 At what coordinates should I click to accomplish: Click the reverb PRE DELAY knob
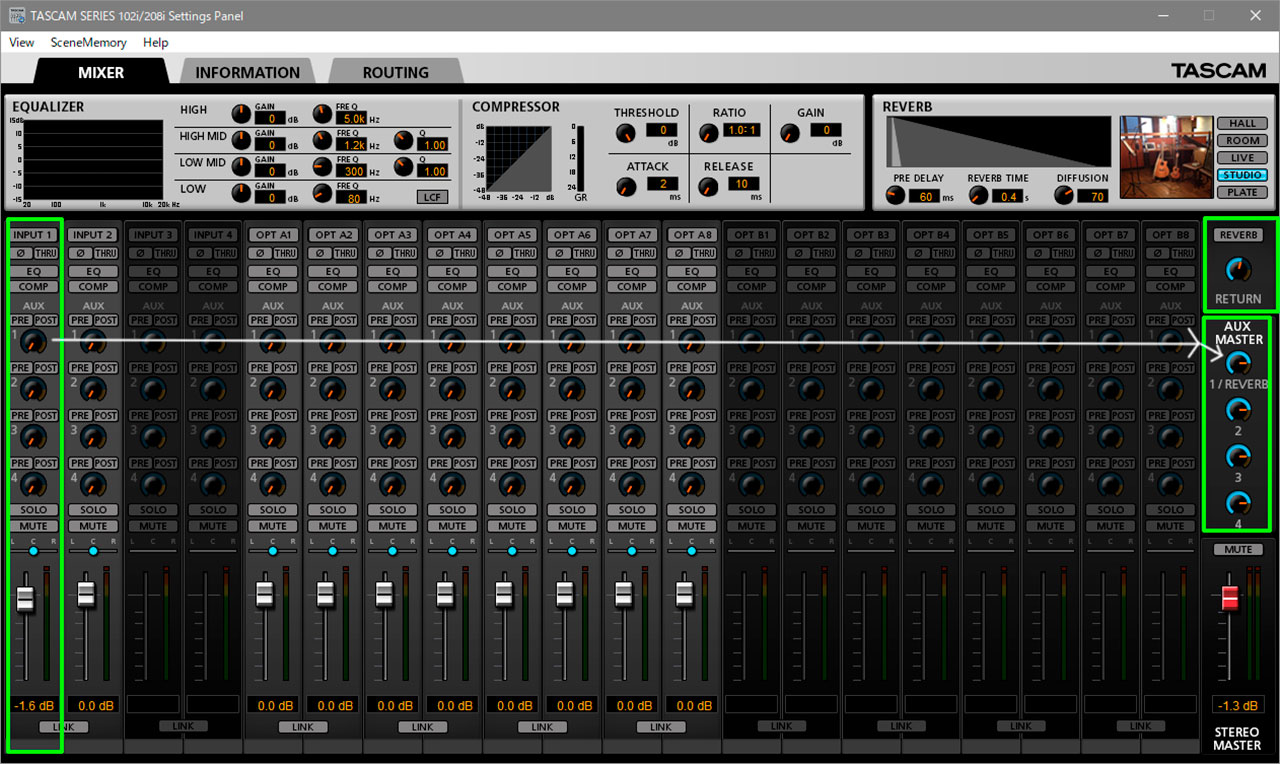pyautogui.click(x=896, y=196)
